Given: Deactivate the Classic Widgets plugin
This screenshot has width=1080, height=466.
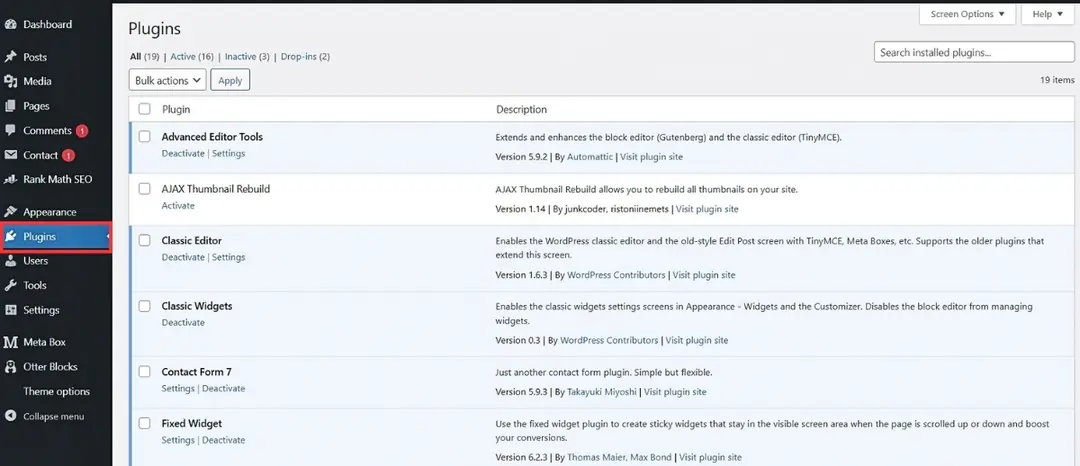Looking at the screenshot, I should pyautogui.click(x=183, y=323).
